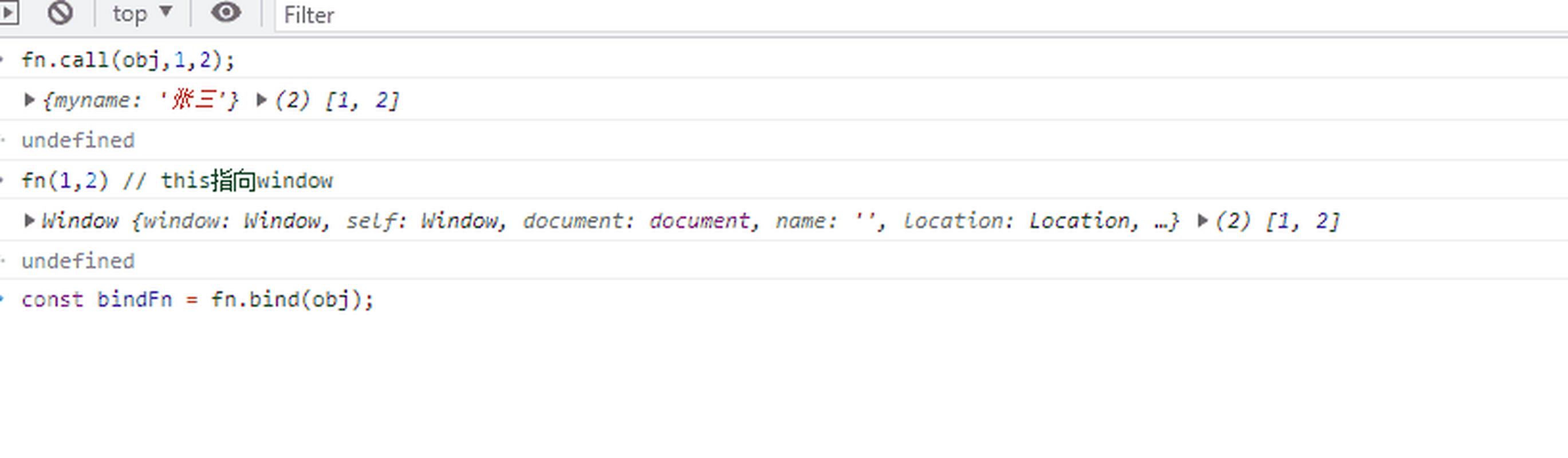Focus the Filter input field
Image resolution: width=1568 pixels, height=458 pixels.
920,15
